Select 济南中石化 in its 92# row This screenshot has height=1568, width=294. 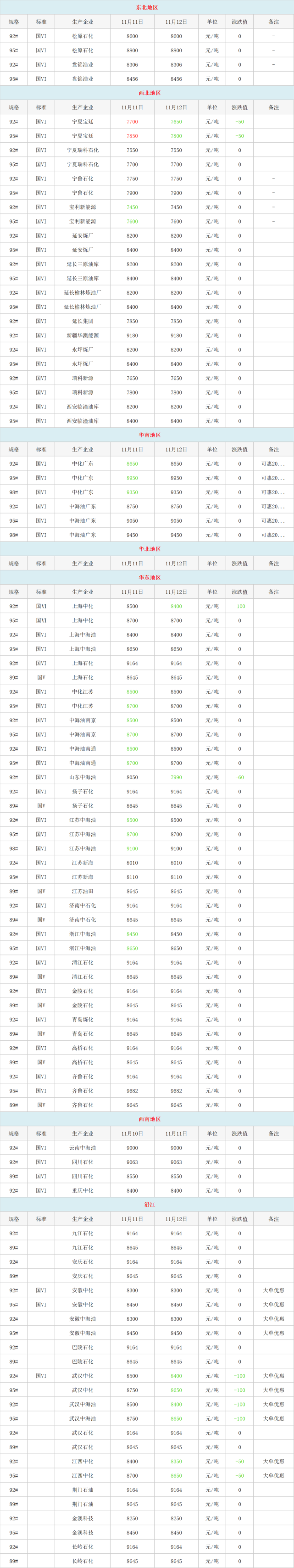point(83,906)
